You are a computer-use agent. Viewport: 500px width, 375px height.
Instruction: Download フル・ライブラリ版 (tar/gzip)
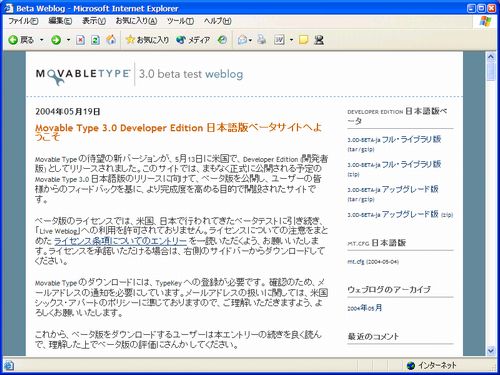tap(394, 144)
